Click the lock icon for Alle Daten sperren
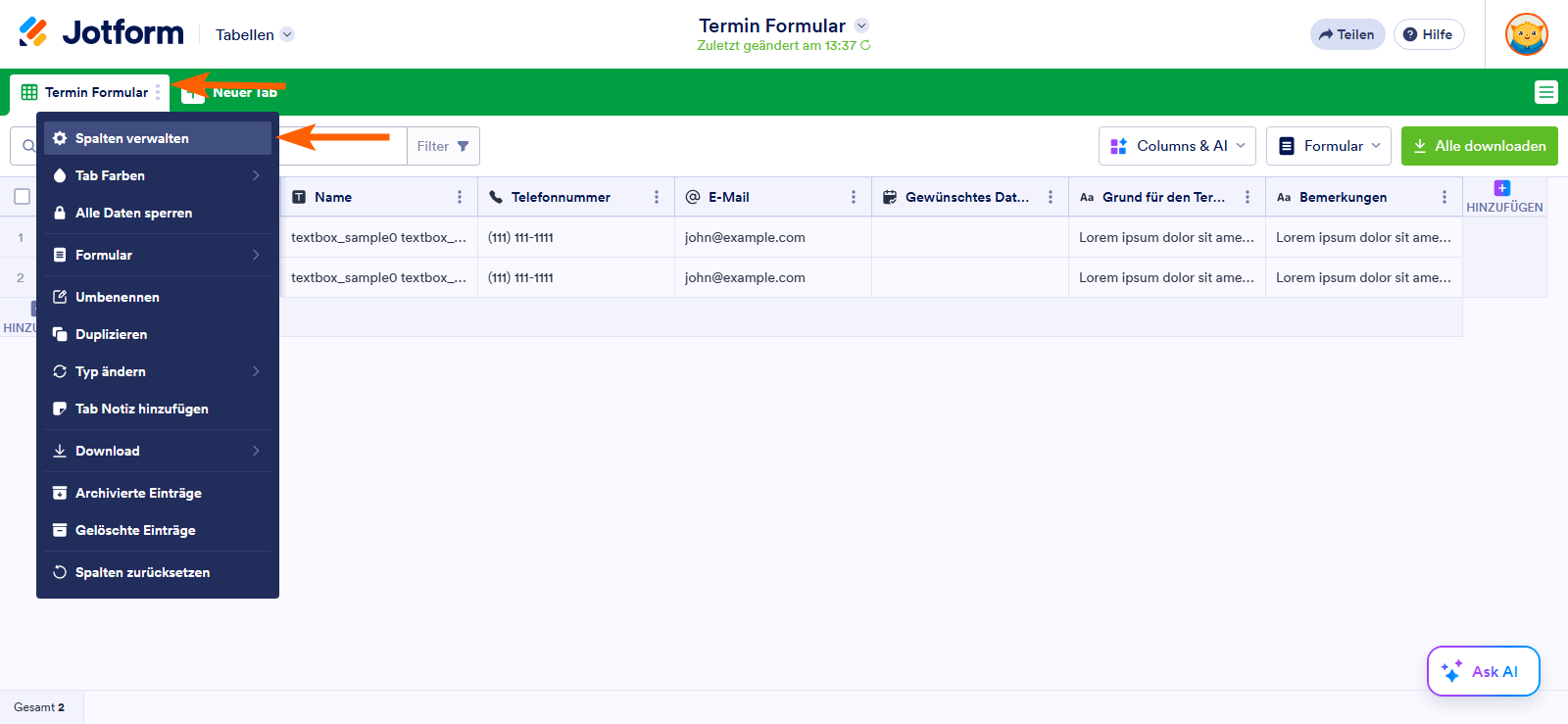1568x724 pixels. [x=60, y=213]
